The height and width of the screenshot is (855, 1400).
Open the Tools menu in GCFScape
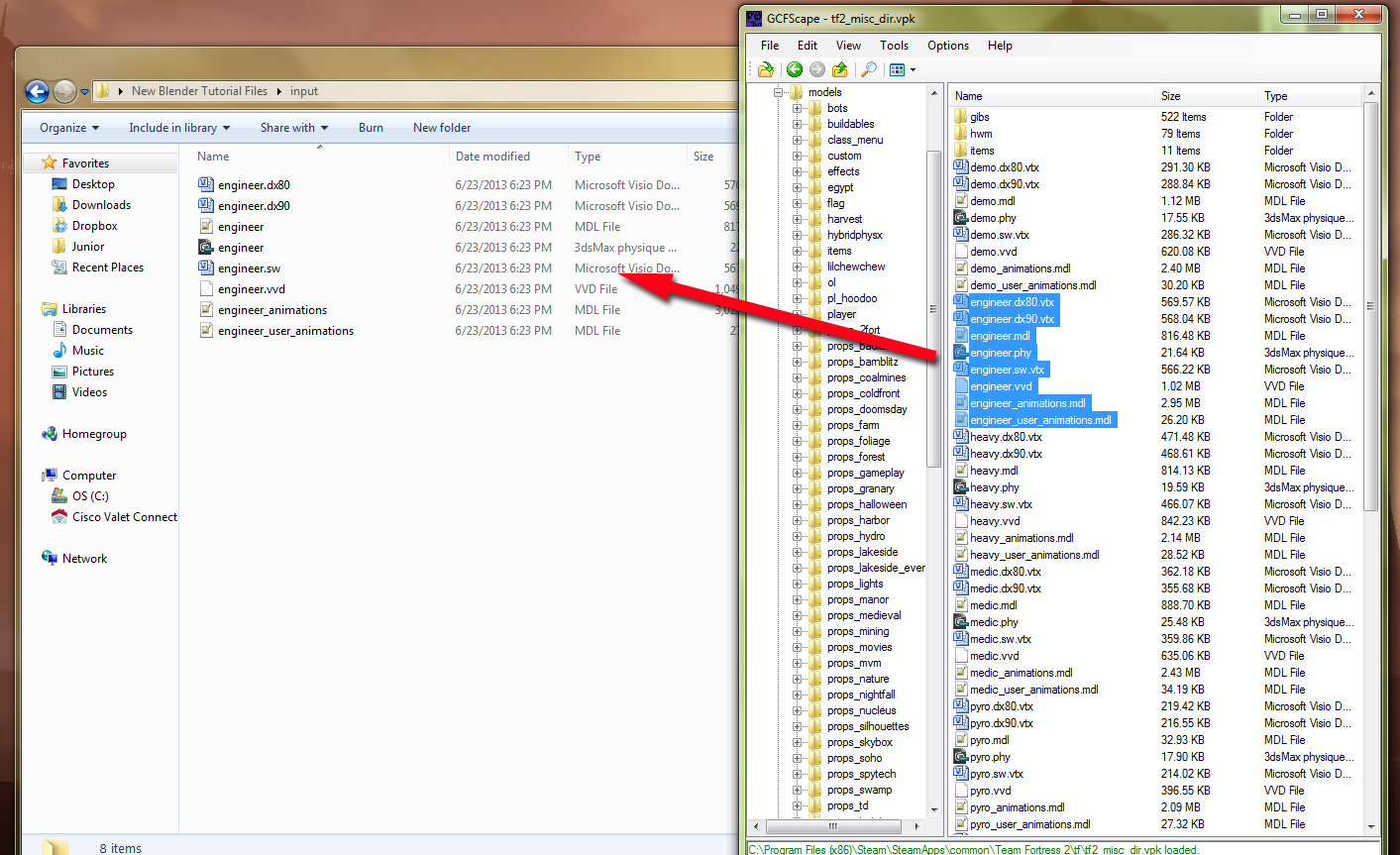pos(894,46)
